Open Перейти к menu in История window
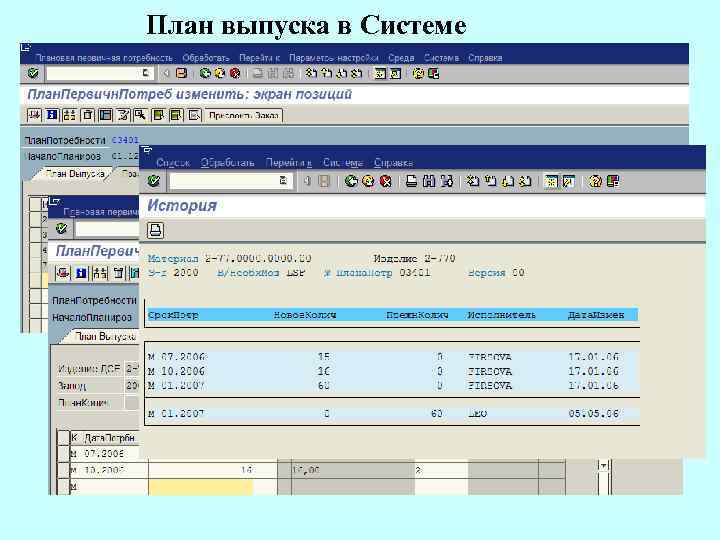The width and height of the screenshot is (720, 540). (288, 163)
